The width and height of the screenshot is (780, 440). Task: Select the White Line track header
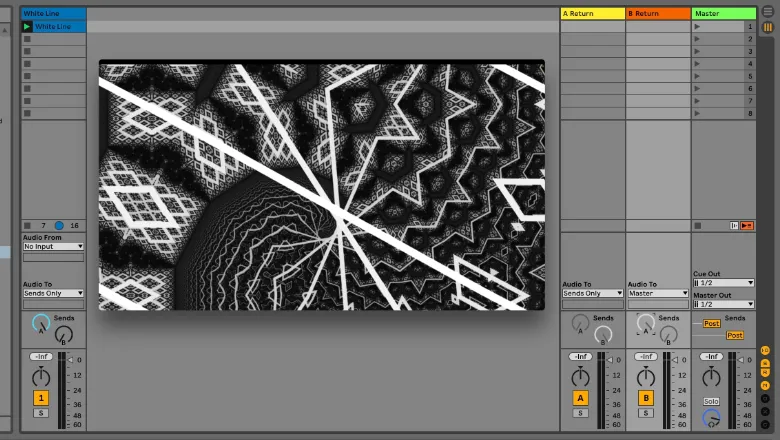point(54,13)
